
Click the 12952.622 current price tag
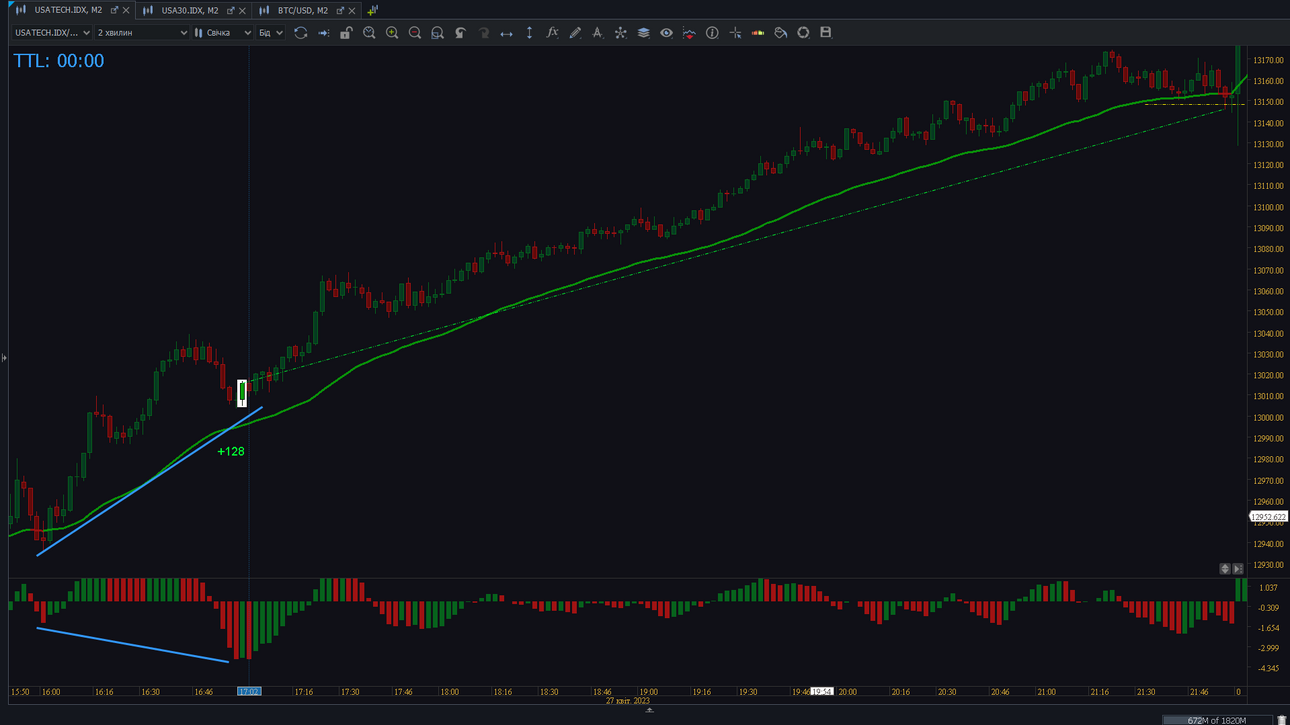coord(1269,517)
